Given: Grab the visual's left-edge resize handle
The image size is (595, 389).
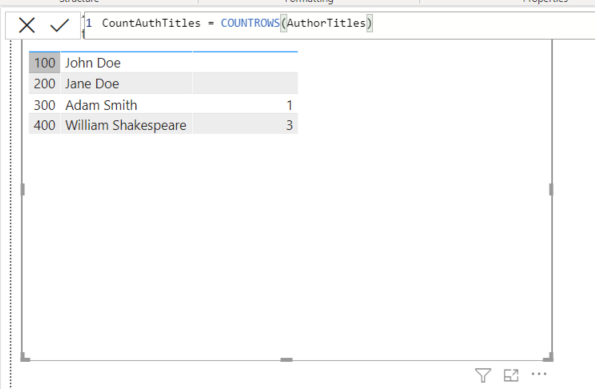Looking at the screenshot, I should click(22, 189).
